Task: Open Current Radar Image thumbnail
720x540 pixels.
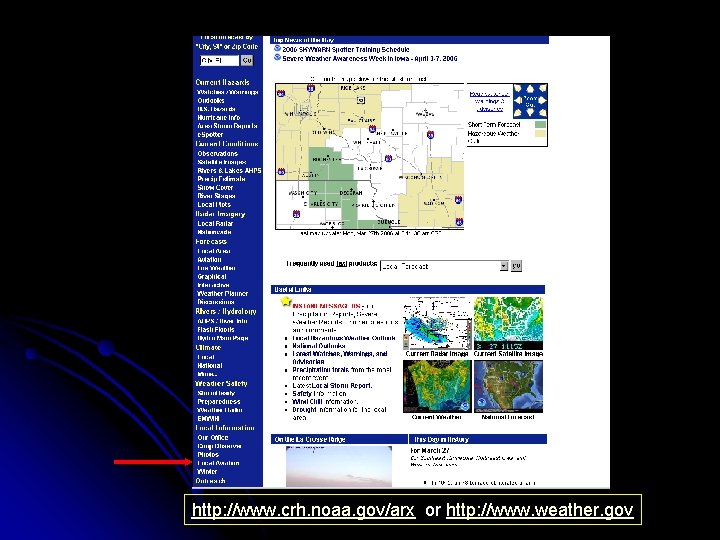Action: click(x=437, y=323)
